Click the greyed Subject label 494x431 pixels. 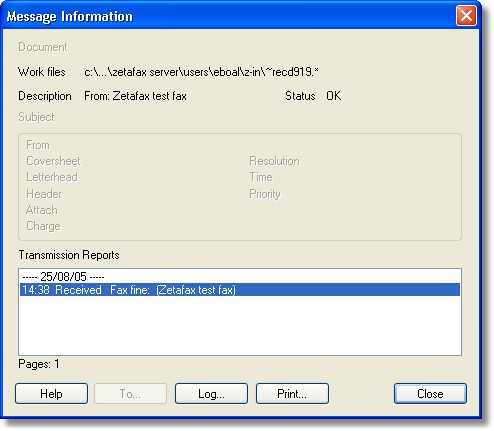coord(36,117)
